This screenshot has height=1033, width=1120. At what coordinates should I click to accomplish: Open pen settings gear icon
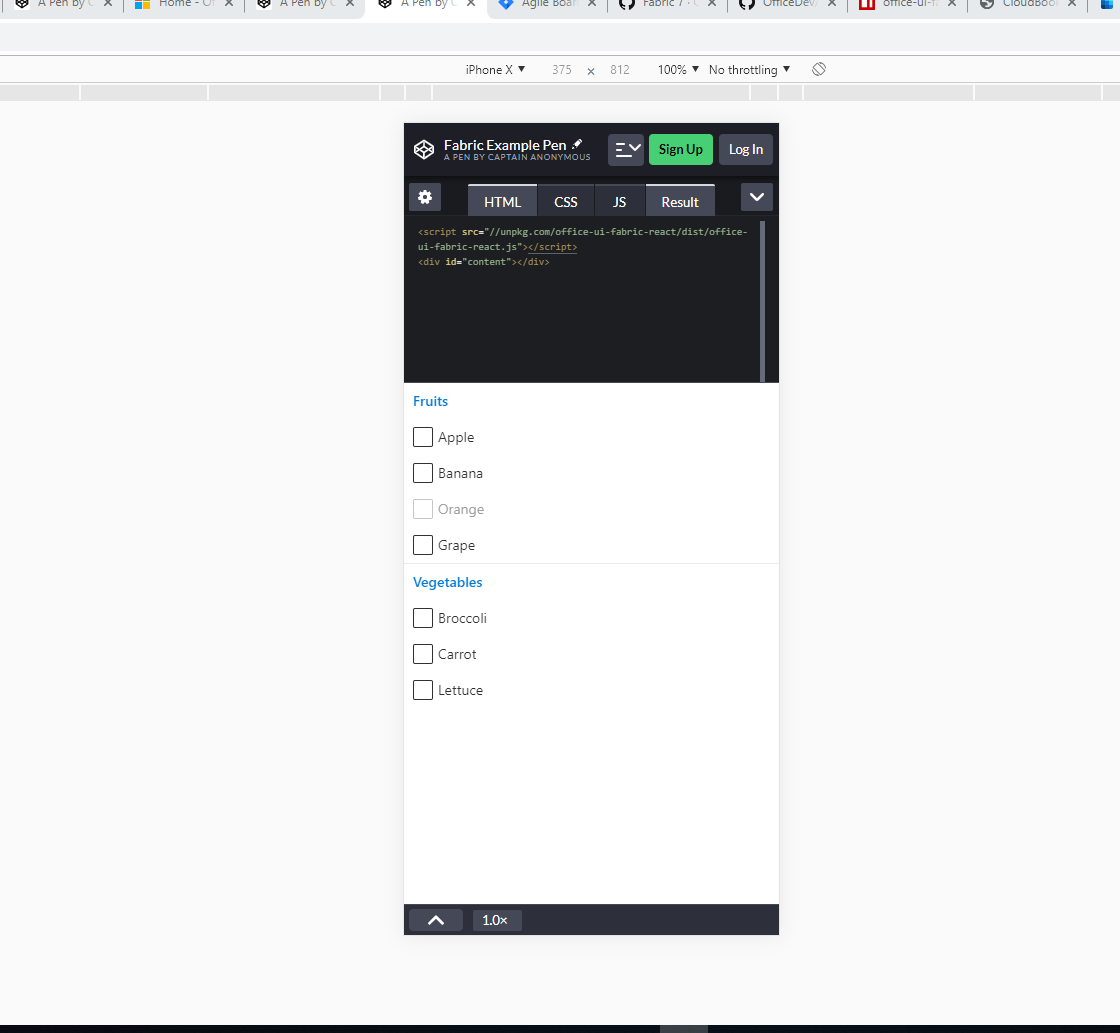coord(425,197)
